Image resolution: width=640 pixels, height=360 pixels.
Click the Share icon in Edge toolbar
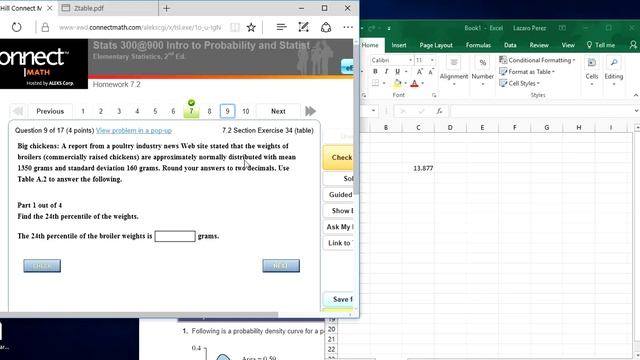coord(326,27)
